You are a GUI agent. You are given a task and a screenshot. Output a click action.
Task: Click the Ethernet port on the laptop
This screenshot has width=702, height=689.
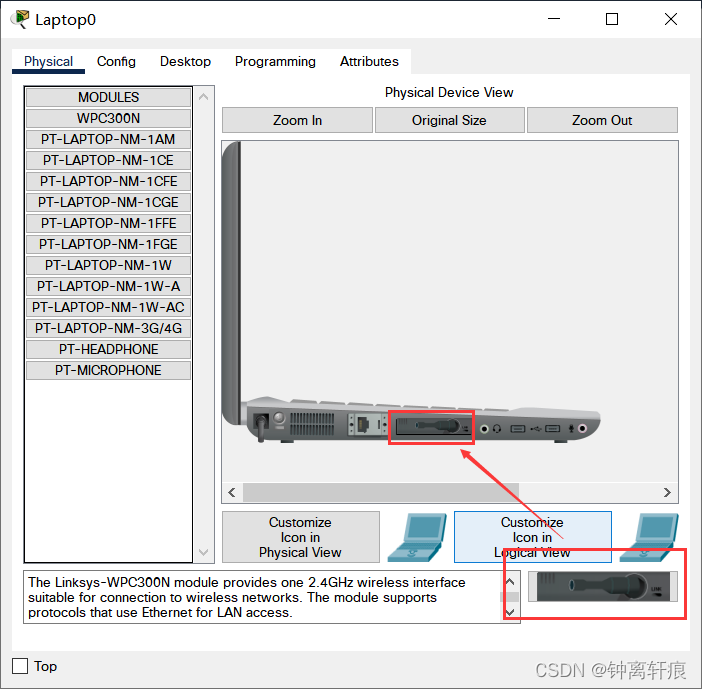tap(363, 424)
